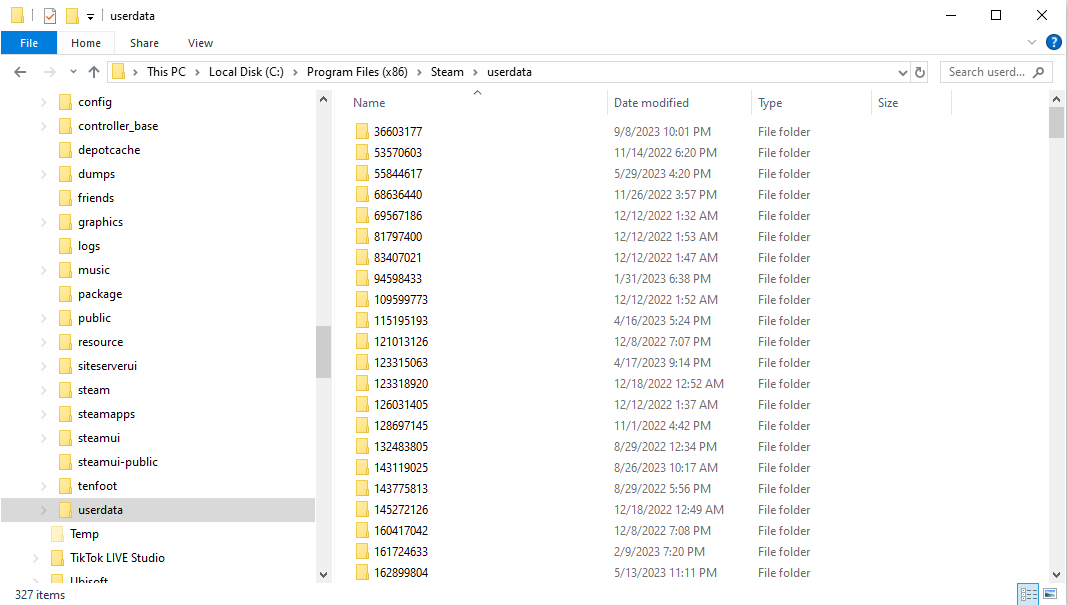Switch to large thumbnails view icon
The width and height of the screenshot is (1068, 605).
tap(1049, 594)
